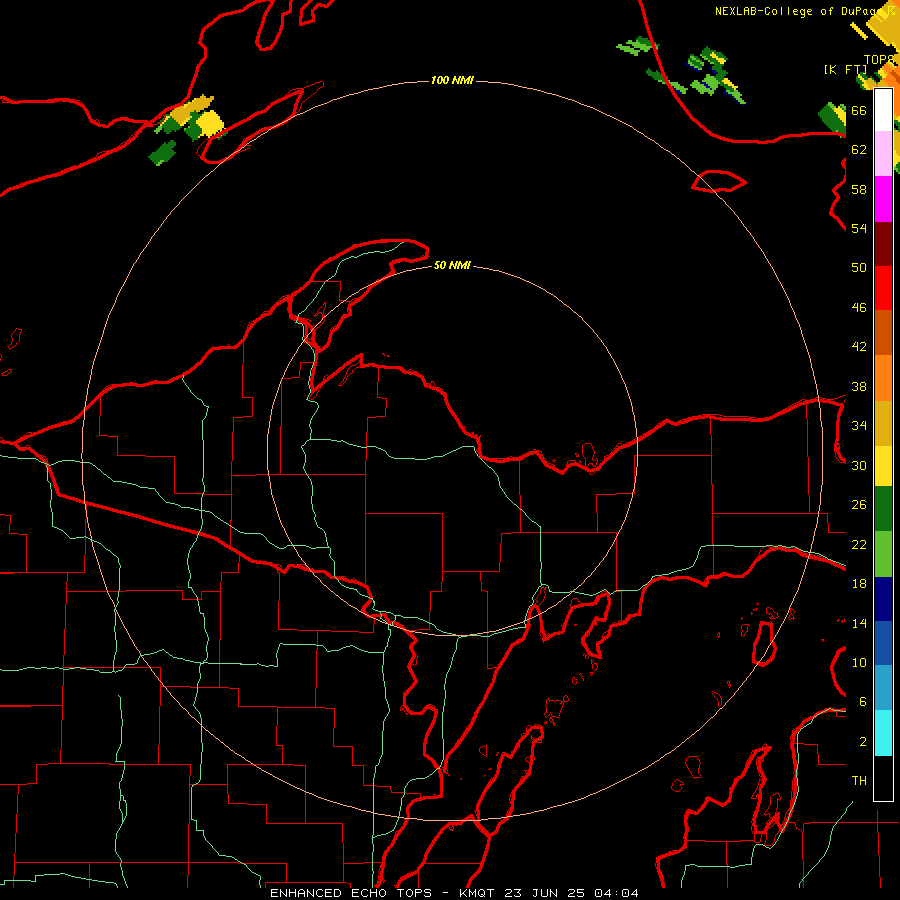Image resolution: width=900 pixels, height=900 pixels.
Task: Click the "66" scale value
Action: coord(859,110)
